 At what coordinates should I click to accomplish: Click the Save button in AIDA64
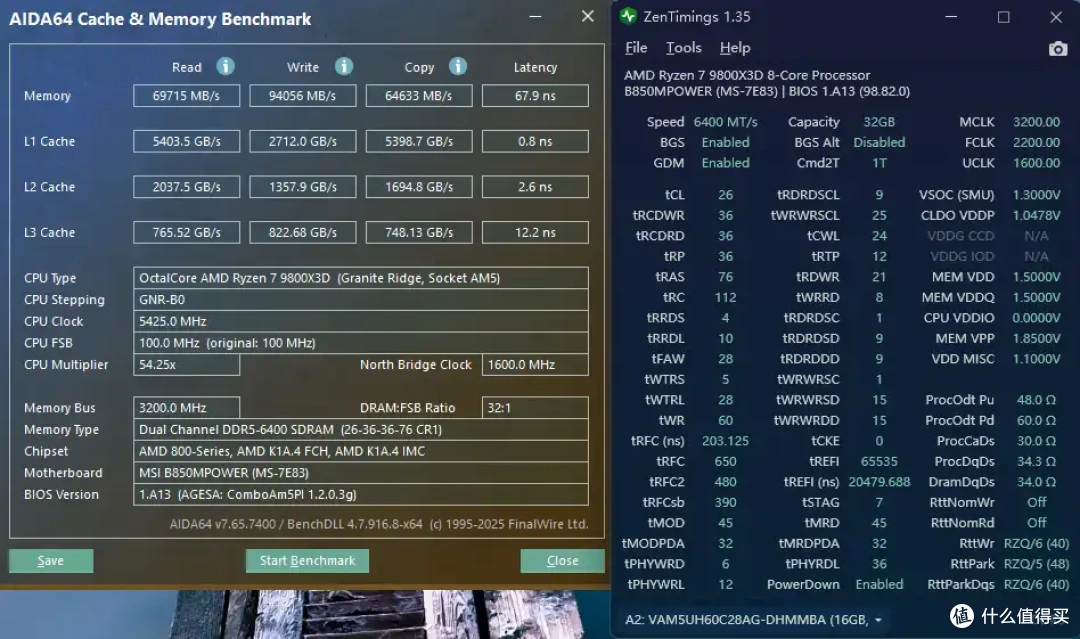coord(51,561)
